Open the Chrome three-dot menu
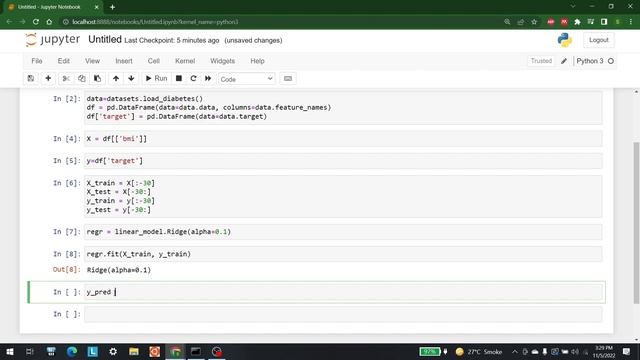The height and width of the screenshot is (360, 640). pos(631,22)
